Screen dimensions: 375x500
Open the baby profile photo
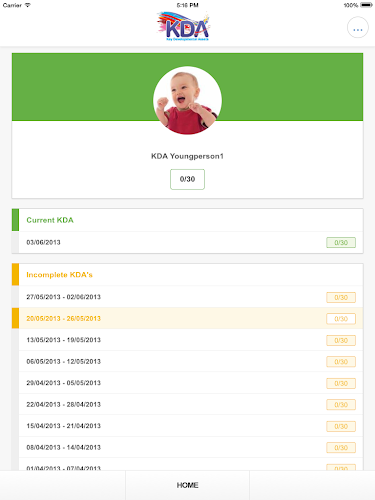click(x=187, y=100)
